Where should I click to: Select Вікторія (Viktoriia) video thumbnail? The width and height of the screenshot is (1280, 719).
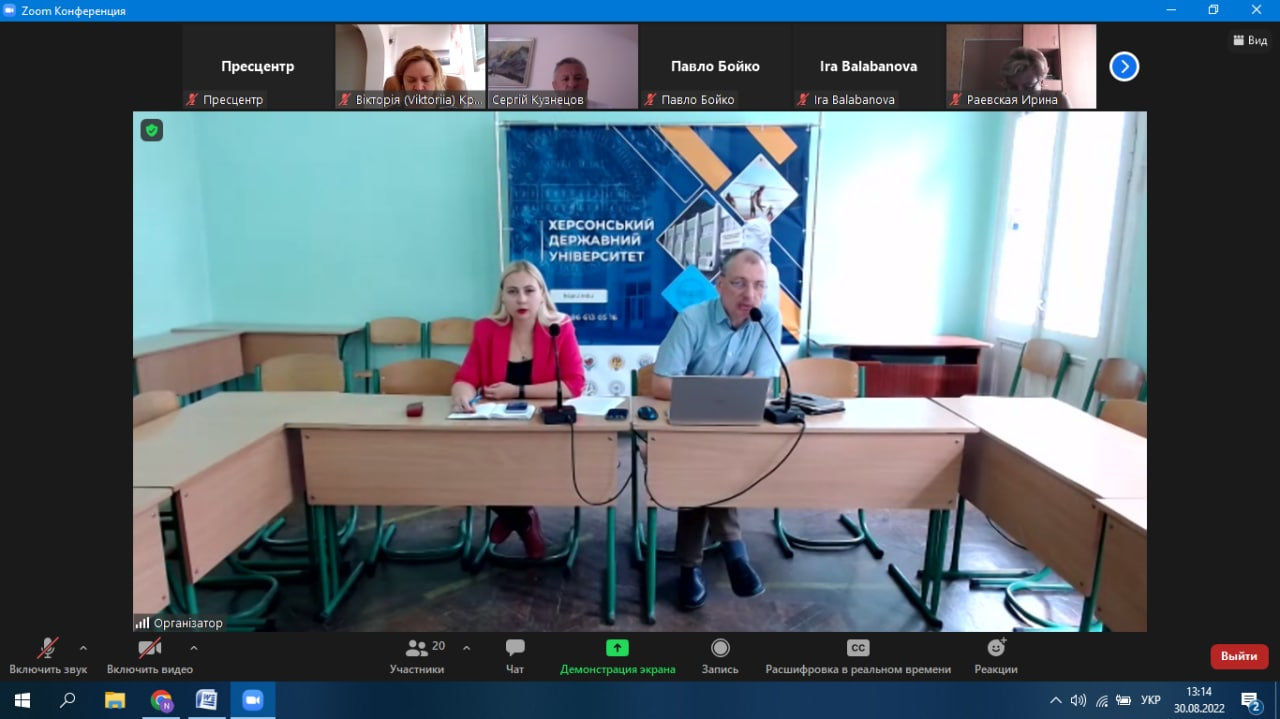click(x=410, y=66)
